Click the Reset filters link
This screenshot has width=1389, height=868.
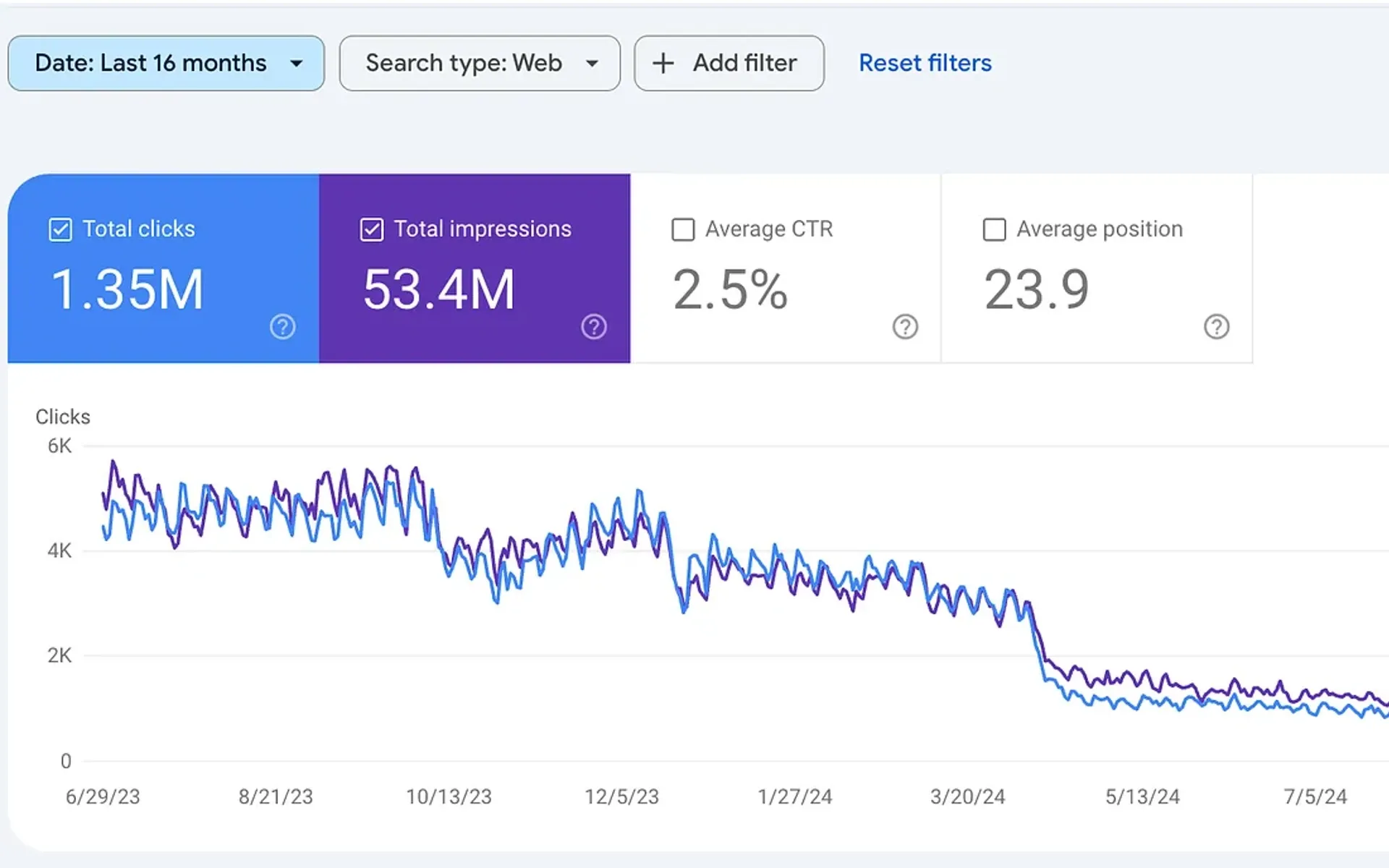point(925,63)
